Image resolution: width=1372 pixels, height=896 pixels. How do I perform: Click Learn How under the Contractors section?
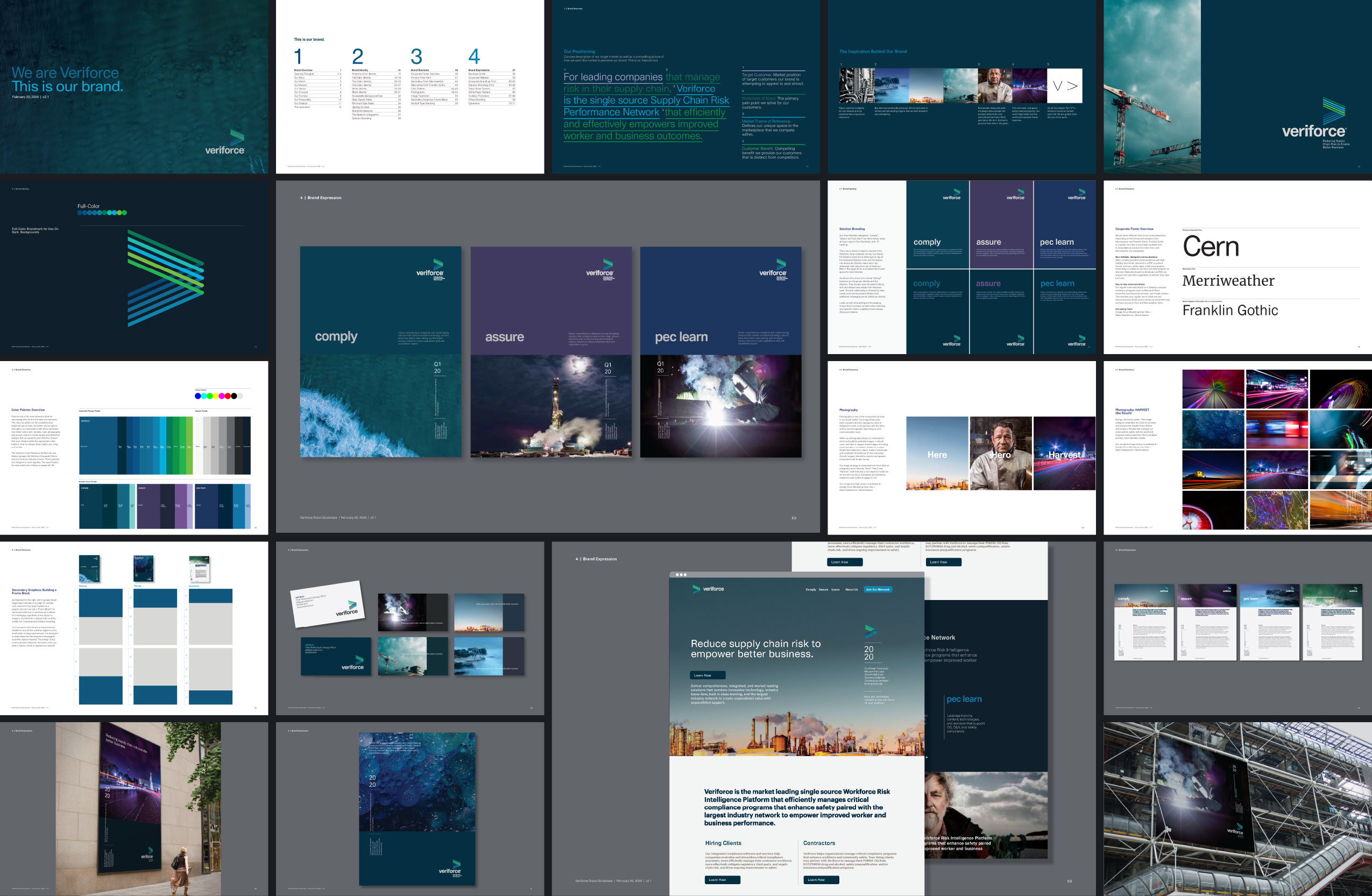coord(821,880)
